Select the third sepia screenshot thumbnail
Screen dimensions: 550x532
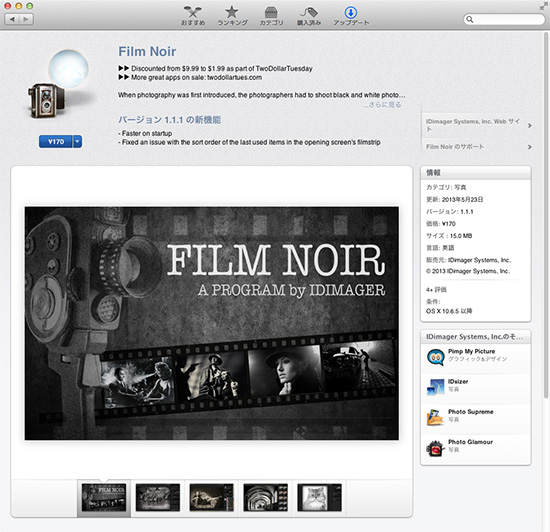212,497
